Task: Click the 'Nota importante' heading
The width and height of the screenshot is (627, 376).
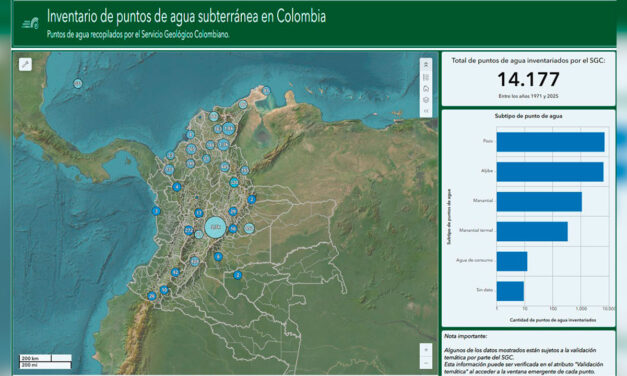Action: point(465,336)
